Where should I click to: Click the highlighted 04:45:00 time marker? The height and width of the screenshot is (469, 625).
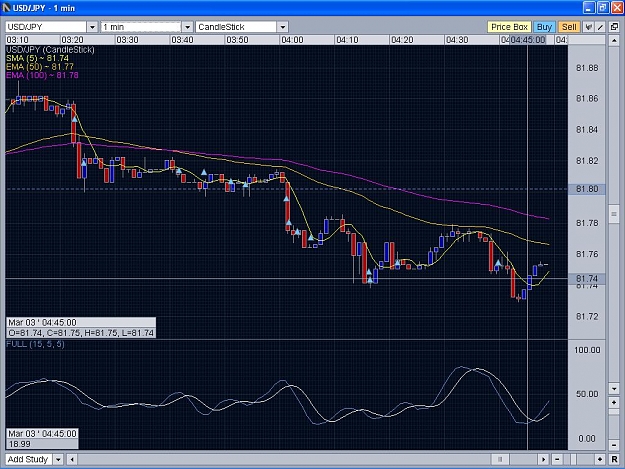[x=528, y=40]
